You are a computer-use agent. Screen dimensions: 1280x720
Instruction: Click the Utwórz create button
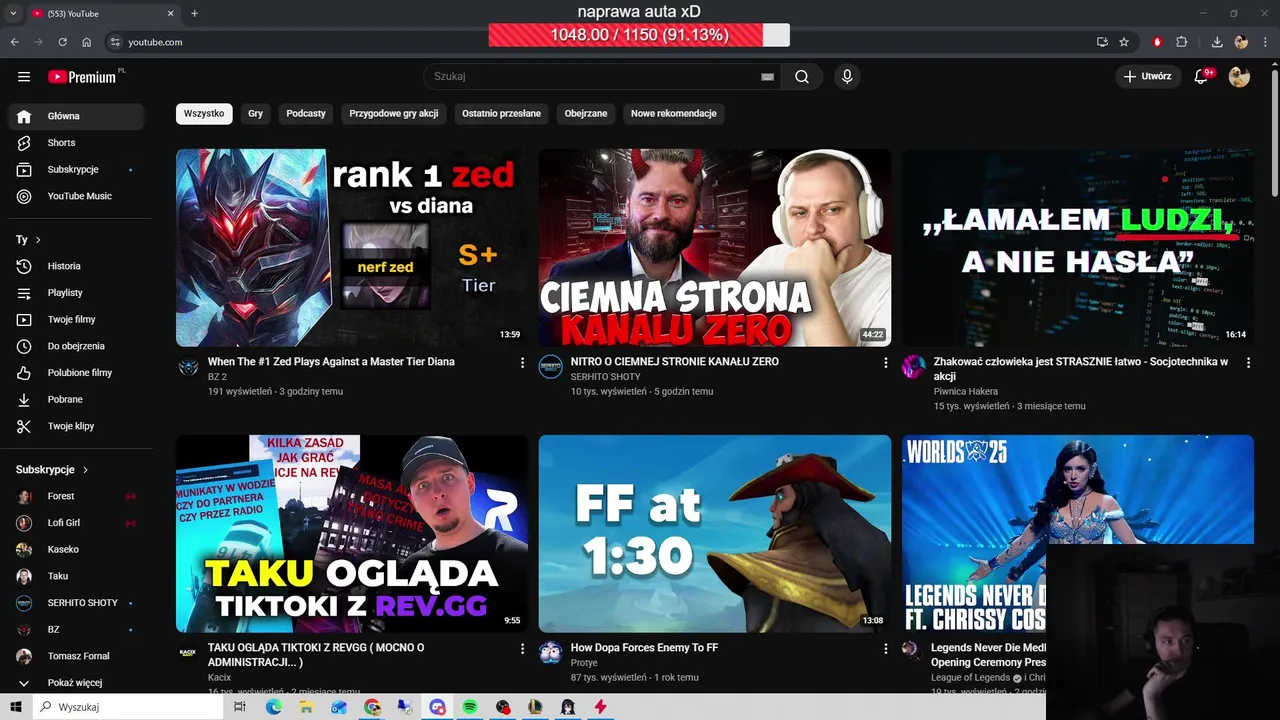coord(1147,77)
